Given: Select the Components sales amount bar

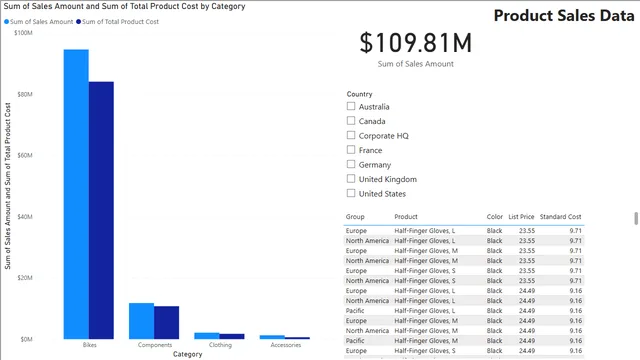Looking at the screenshot, I should pos(141,321).
